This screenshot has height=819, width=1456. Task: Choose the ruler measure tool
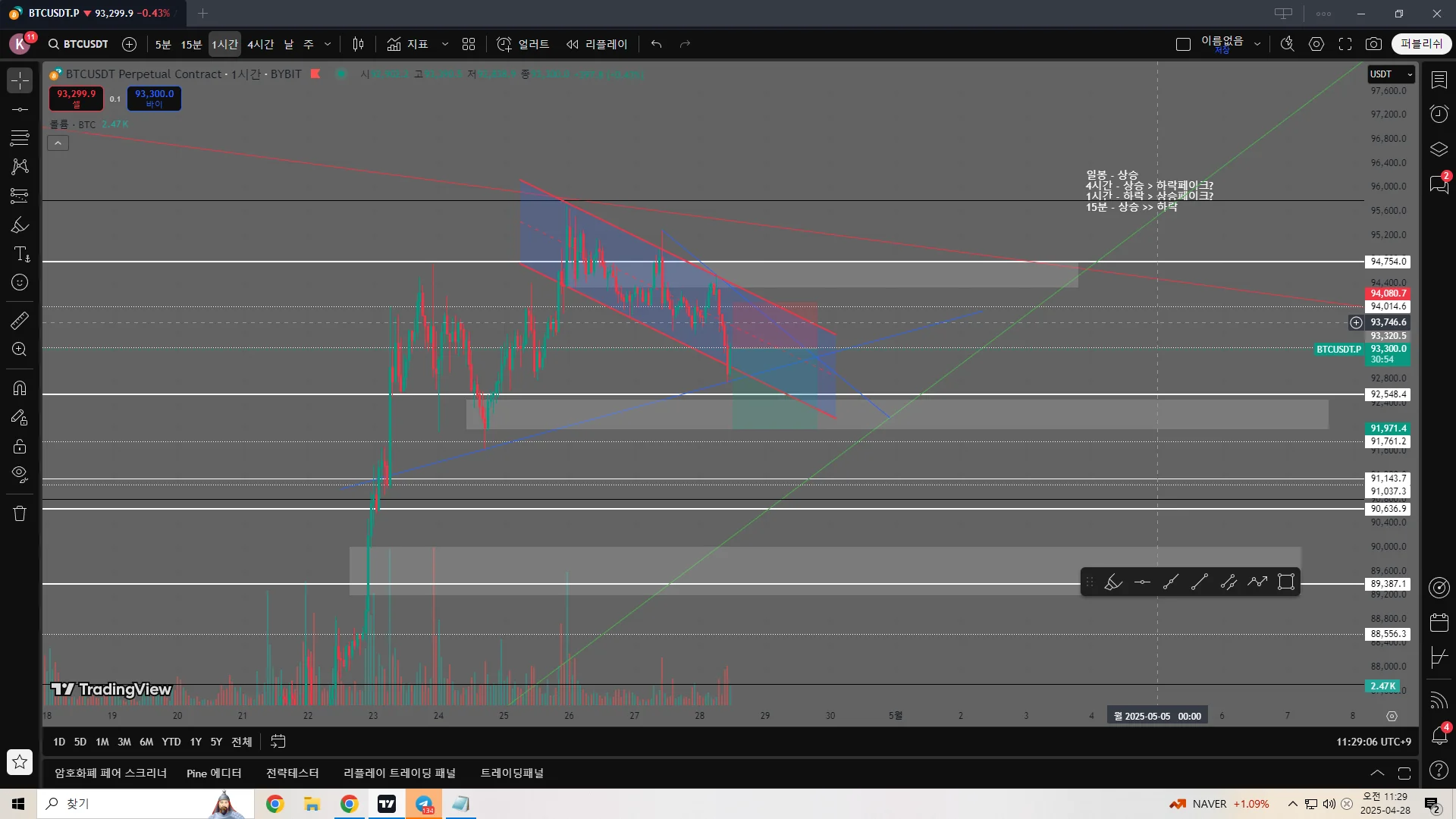tap(20, 321)
